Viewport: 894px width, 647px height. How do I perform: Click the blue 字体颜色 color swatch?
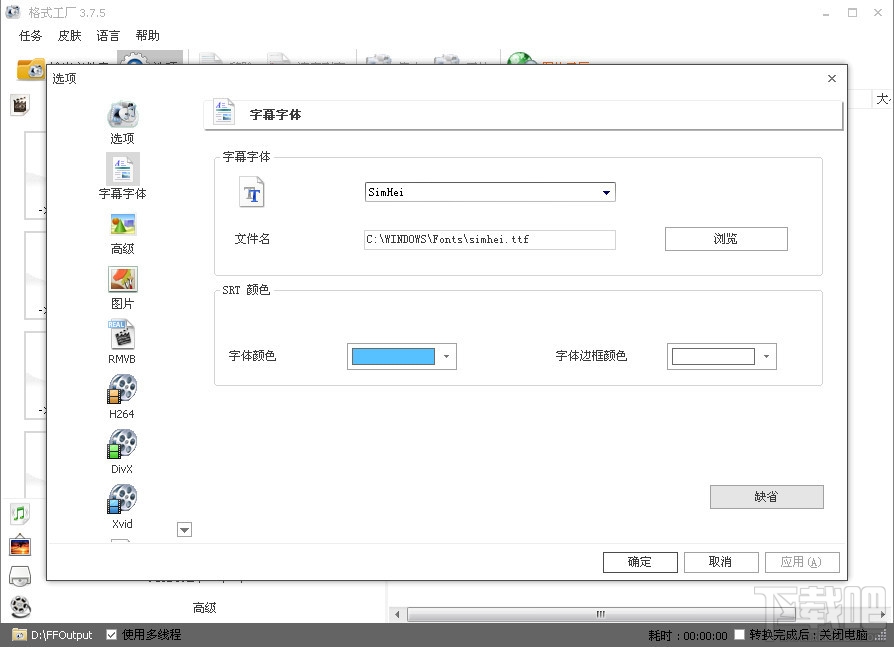coord(394,356)
